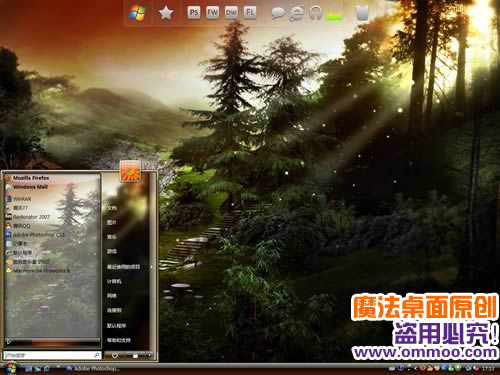This screenshot has height=375, width=500.
Task: Click the Adobe Photoshop taskbar button
Action: pos(92,369)
